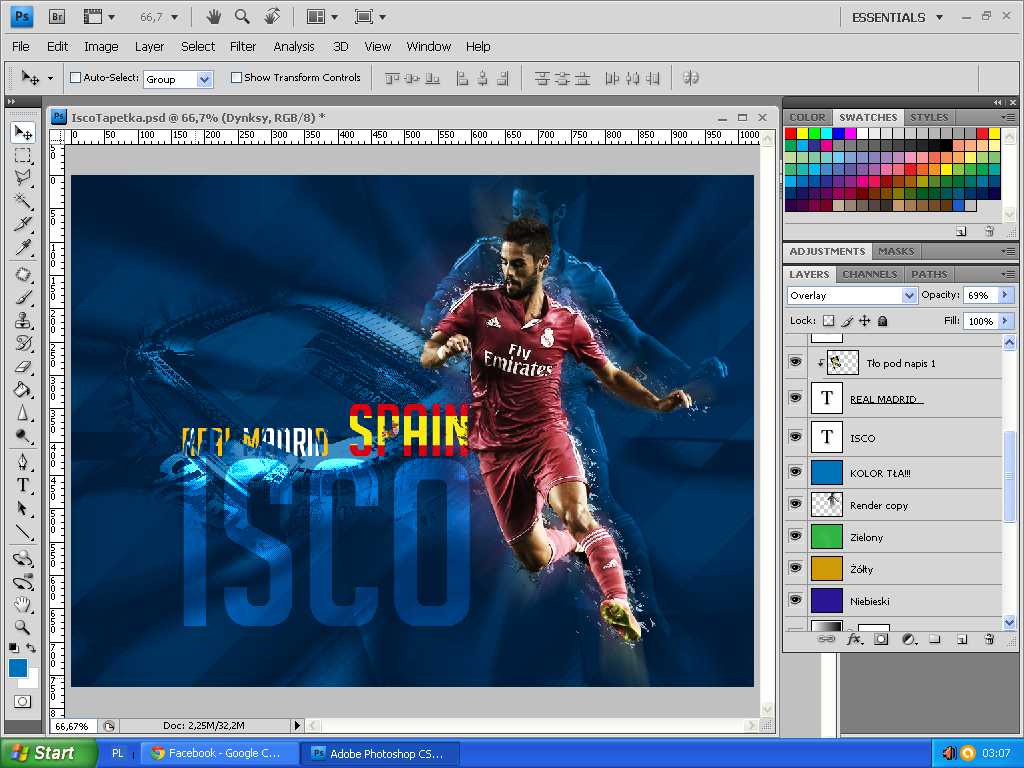Choose the Hand tool in toolbox
The height and width of the screenshot is (768, 1024).
22,605
